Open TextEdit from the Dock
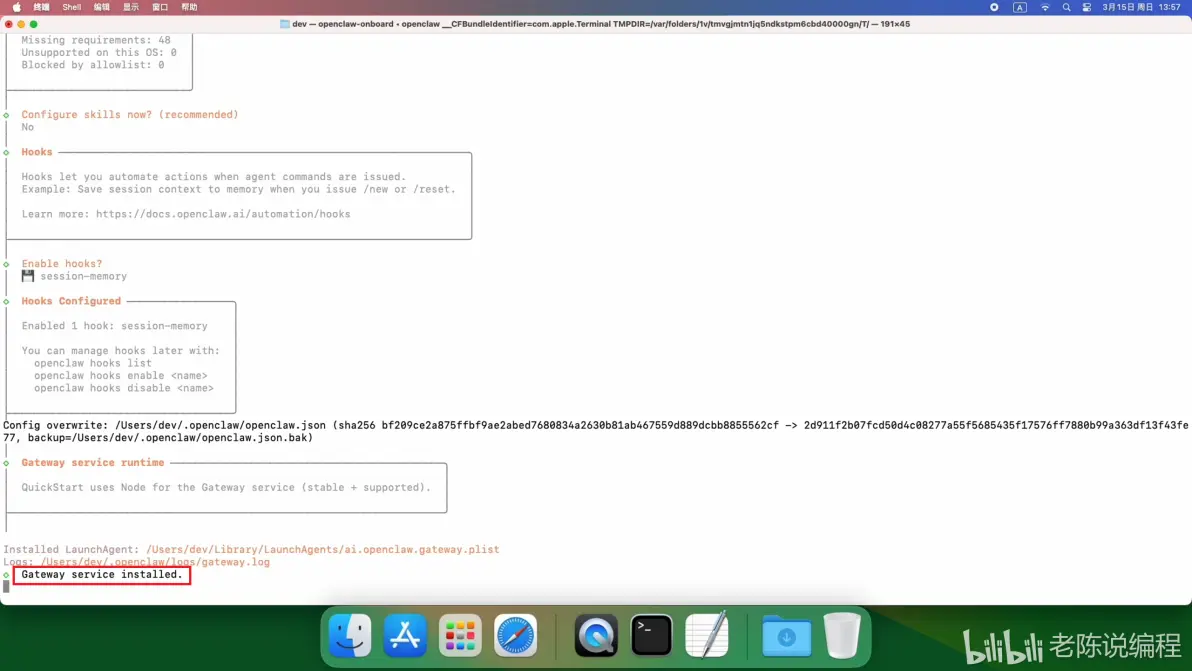This screenshot has width=1192, height=671. (x=706, y=635)
